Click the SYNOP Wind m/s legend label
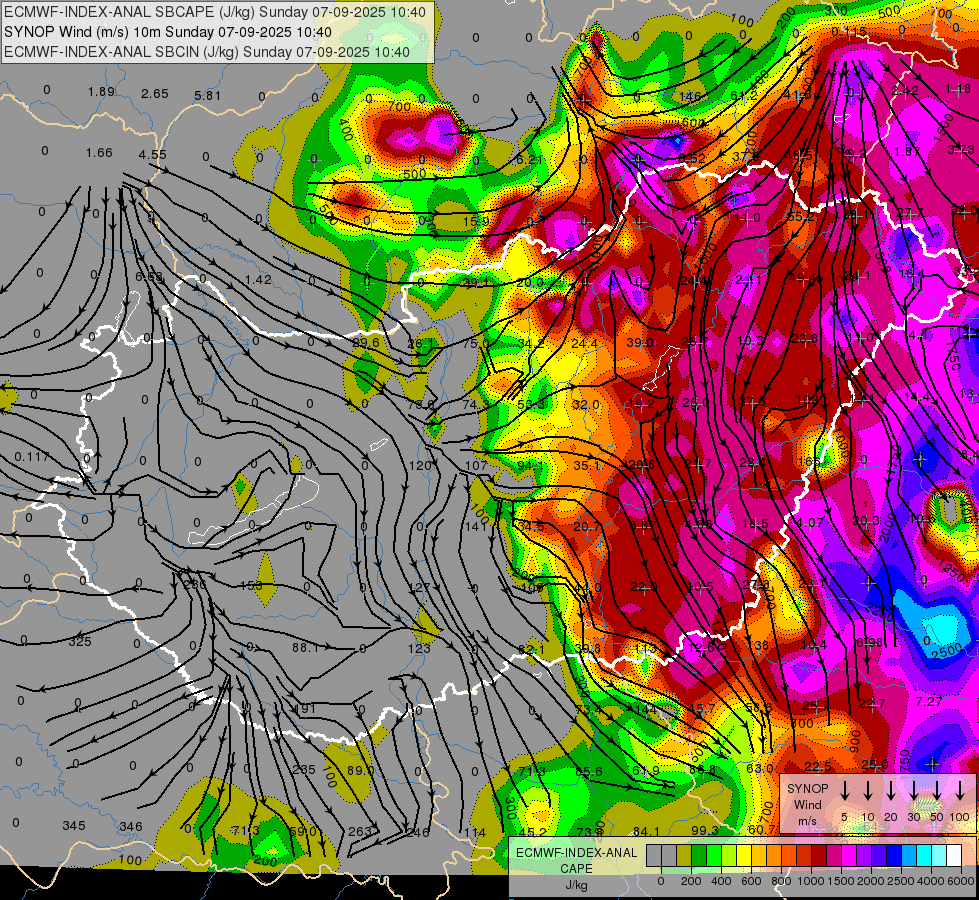 tap(807, 804)
